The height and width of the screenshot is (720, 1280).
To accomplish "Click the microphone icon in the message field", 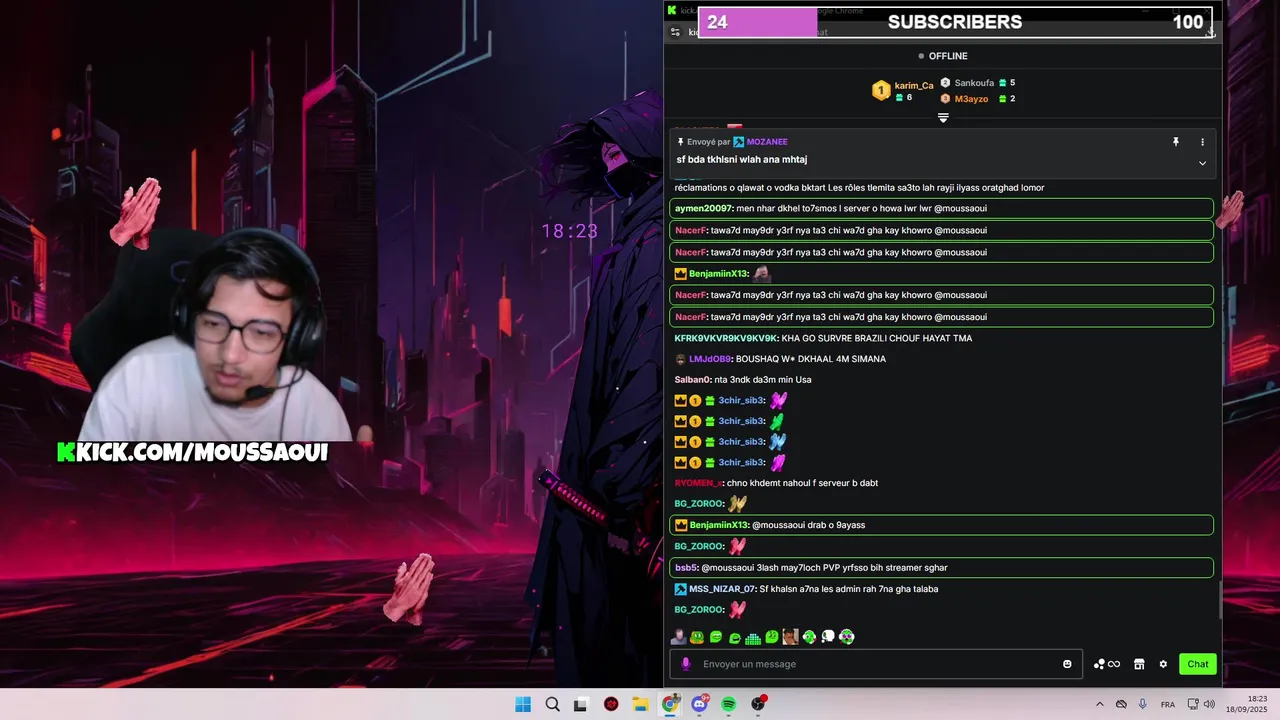I will coord(686,664).
